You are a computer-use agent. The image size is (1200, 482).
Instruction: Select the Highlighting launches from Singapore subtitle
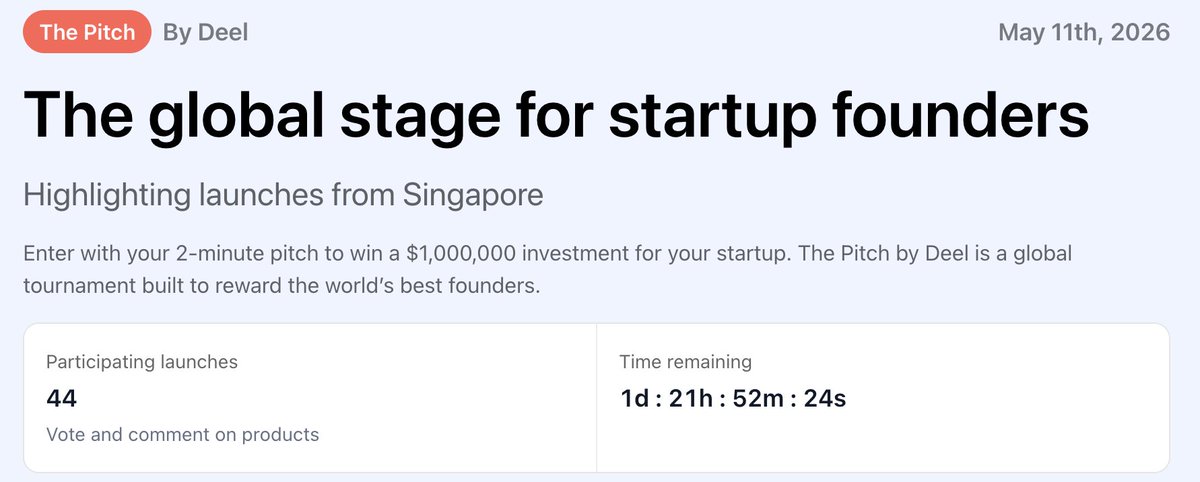(283, 194)
